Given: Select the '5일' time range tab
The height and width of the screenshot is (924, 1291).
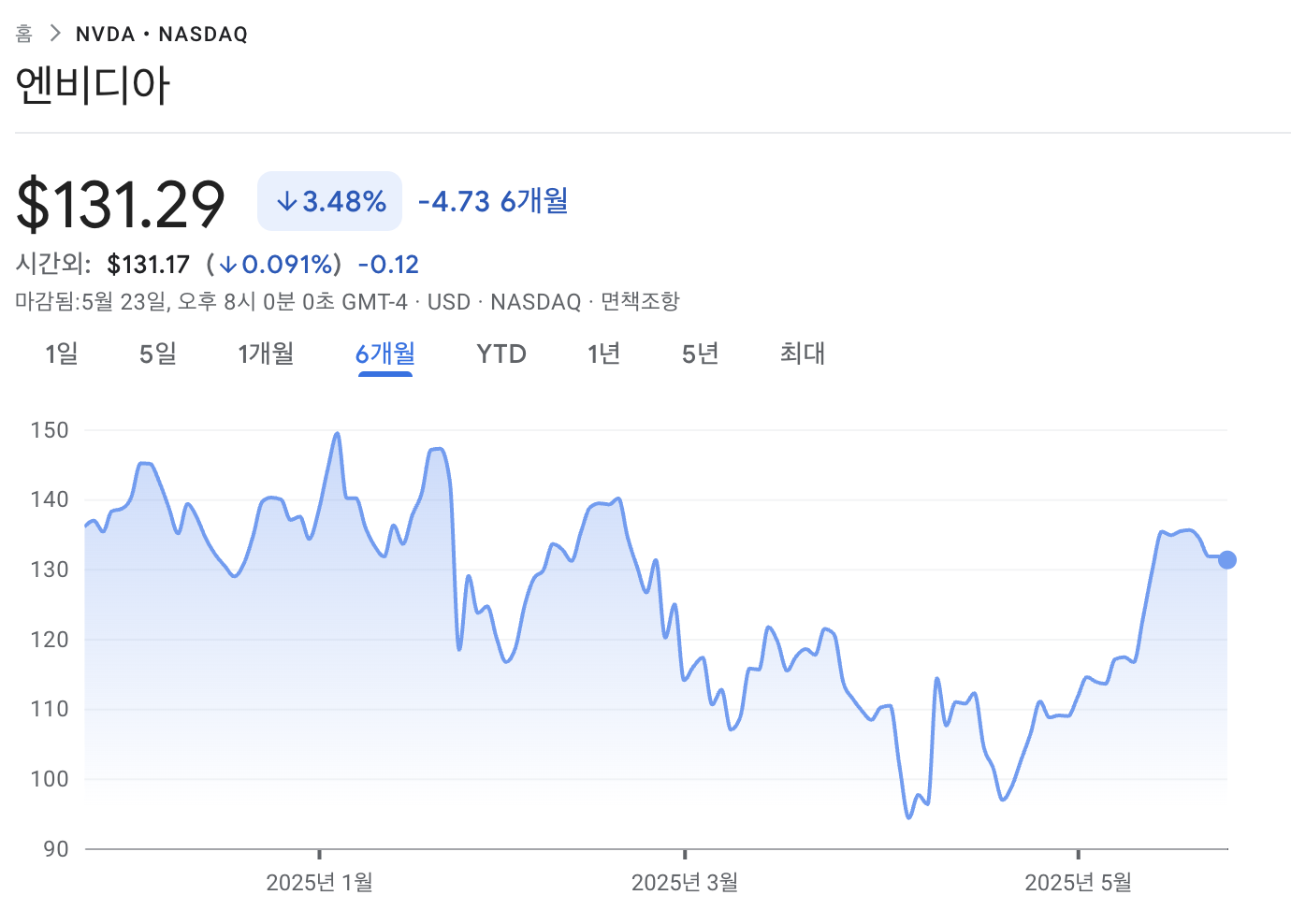Looking at the screenshot, I should [158, 354].
